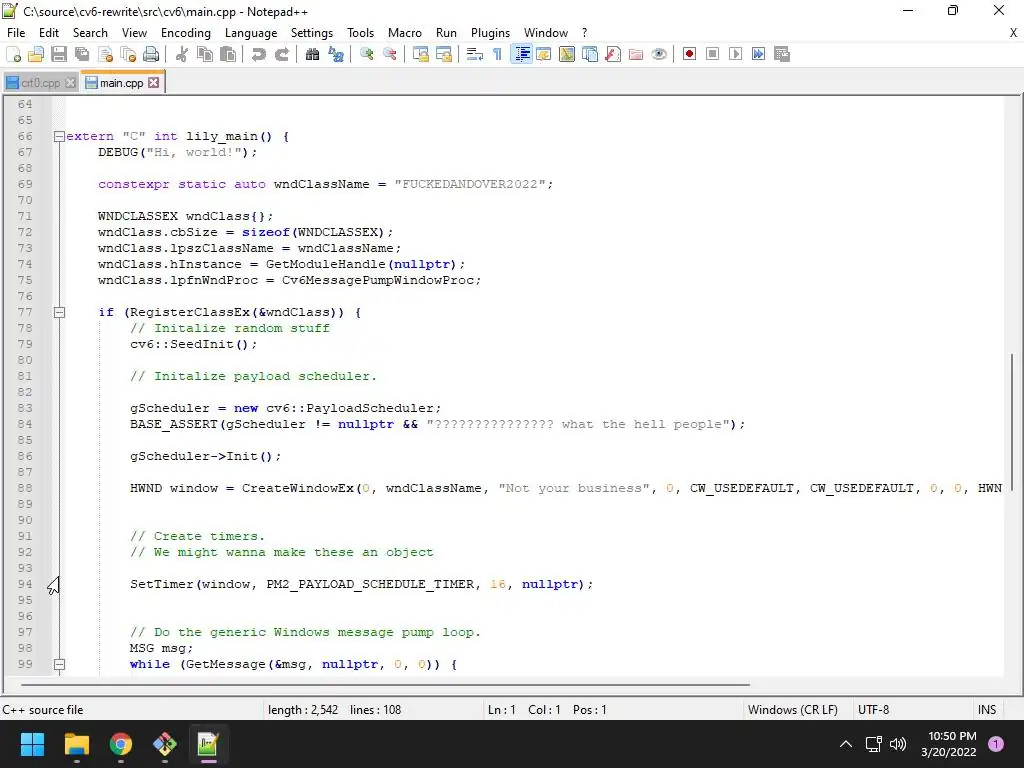Paste clipboard with the toolbar paste icon
The height and width of the screenshot is (768, 1024).
point(228,54)
